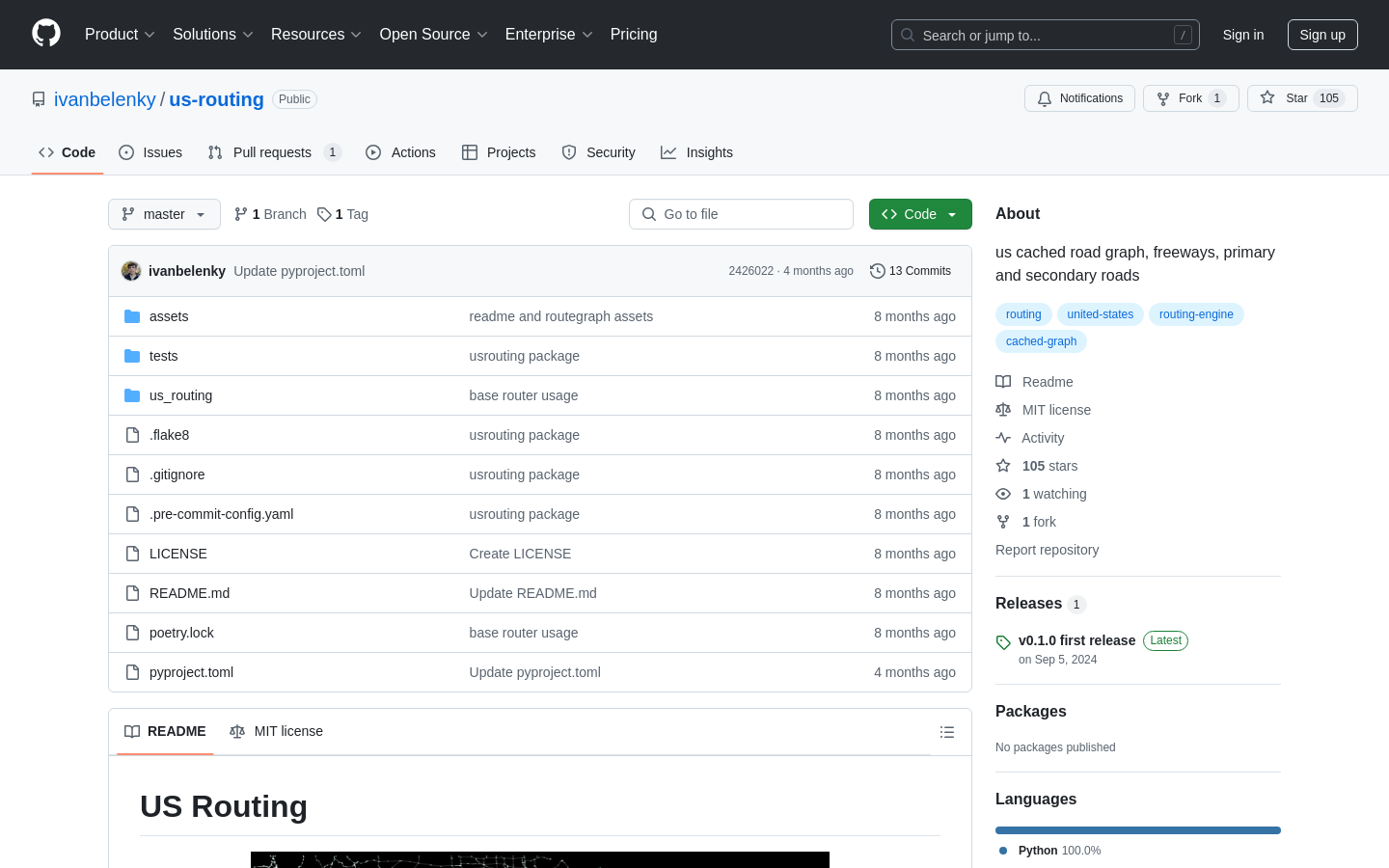Click the Python language color dot
Viewport: 1389px width, 868px height.
1003,851
